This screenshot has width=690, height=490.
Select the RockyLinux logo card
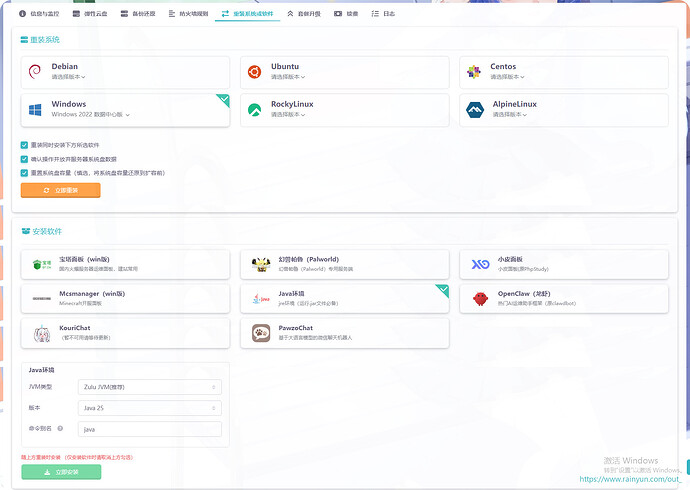click(345, 110)
